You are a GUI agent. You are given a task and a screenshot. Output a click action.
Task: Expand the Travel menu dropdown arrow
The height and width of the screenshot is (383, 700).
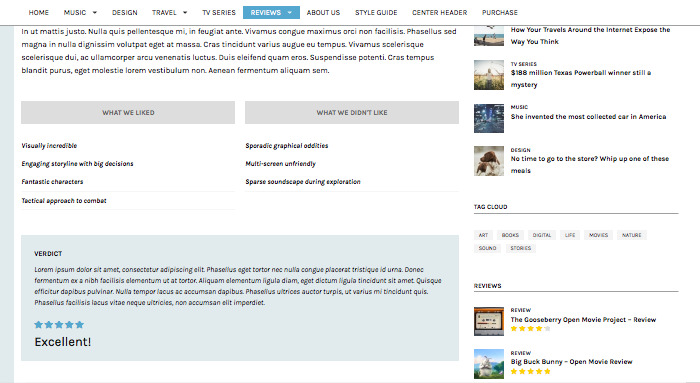(x=185, y=12)
